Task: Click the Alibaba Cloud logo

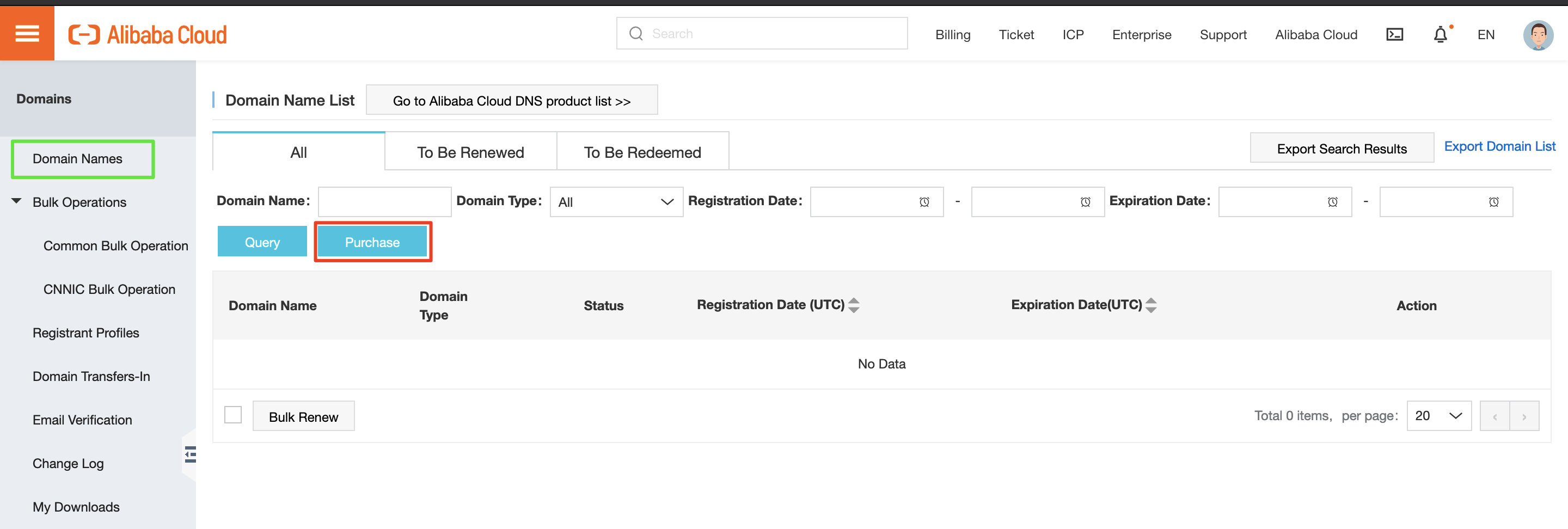Action: click(x=148, y=35)
